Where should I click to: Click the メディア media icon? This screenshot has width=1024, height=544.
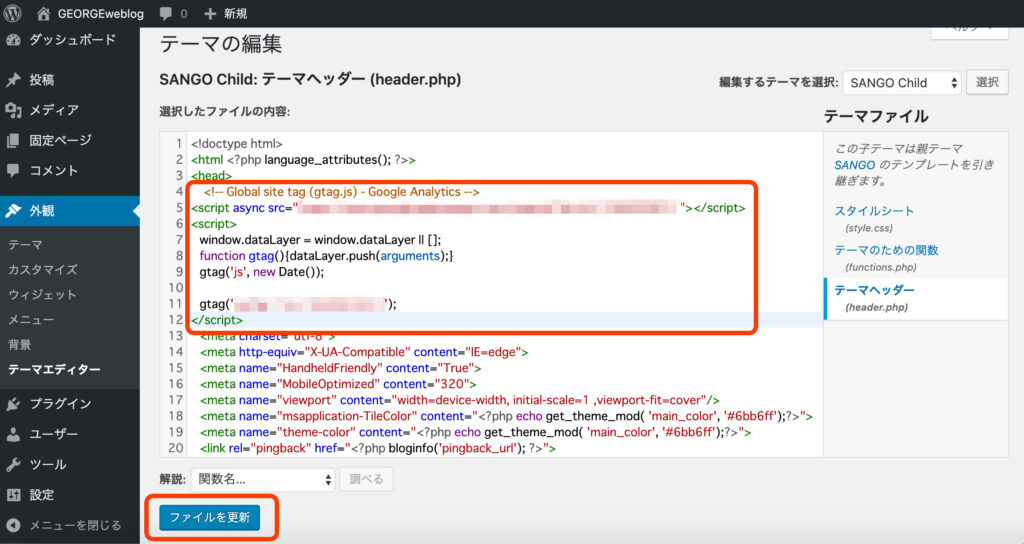click(x=13, y=110)
